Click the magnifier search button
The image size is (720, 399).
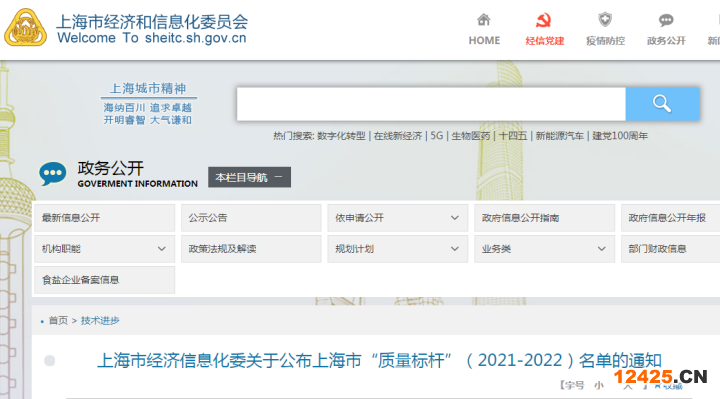[662, 104]
